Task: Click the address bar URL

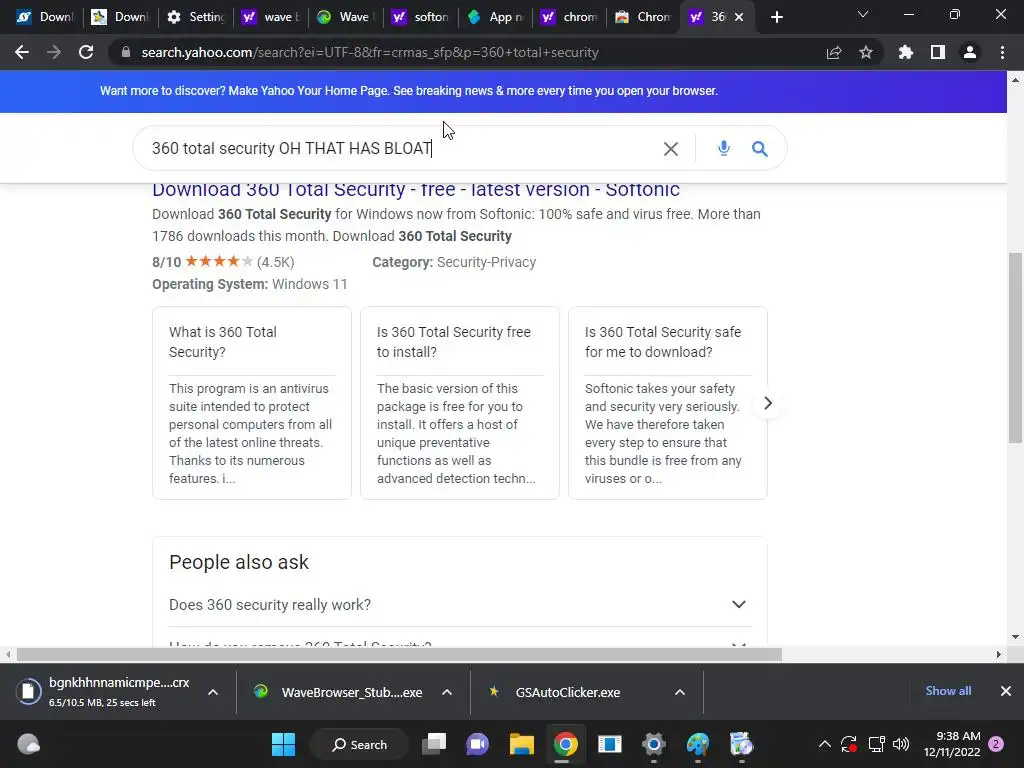Action: pos(370,52)
